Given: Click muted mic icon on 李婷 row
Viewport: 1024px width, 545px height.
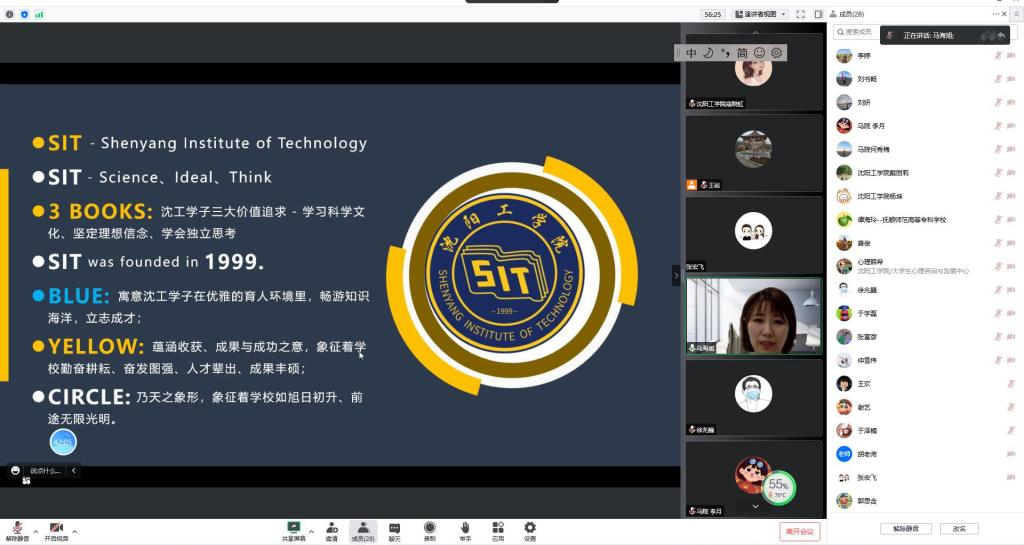Looking at the screenshot, I should 998,55.
